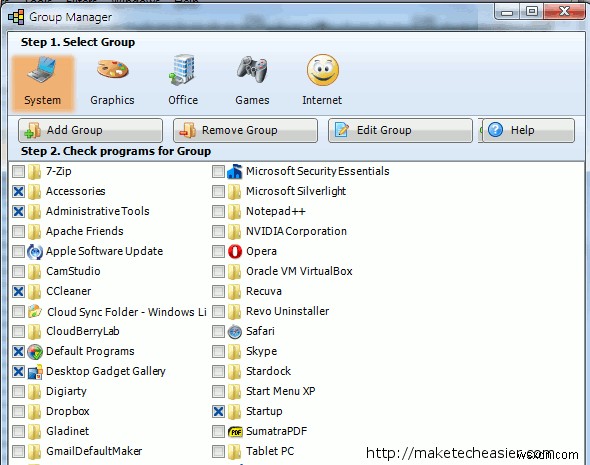
Task: Click the Gladinet folder icon
Action: 34,432
